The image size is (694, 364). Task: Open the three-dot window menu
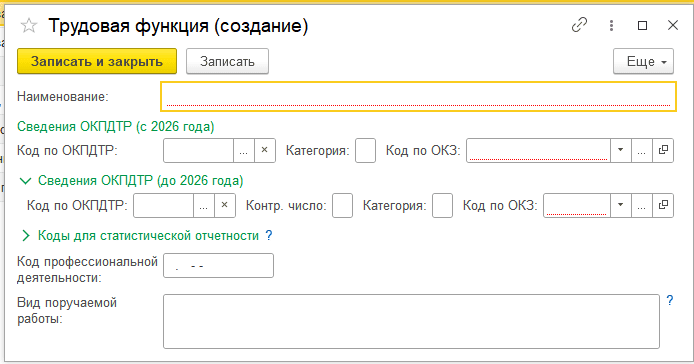[x=611, y=25]
